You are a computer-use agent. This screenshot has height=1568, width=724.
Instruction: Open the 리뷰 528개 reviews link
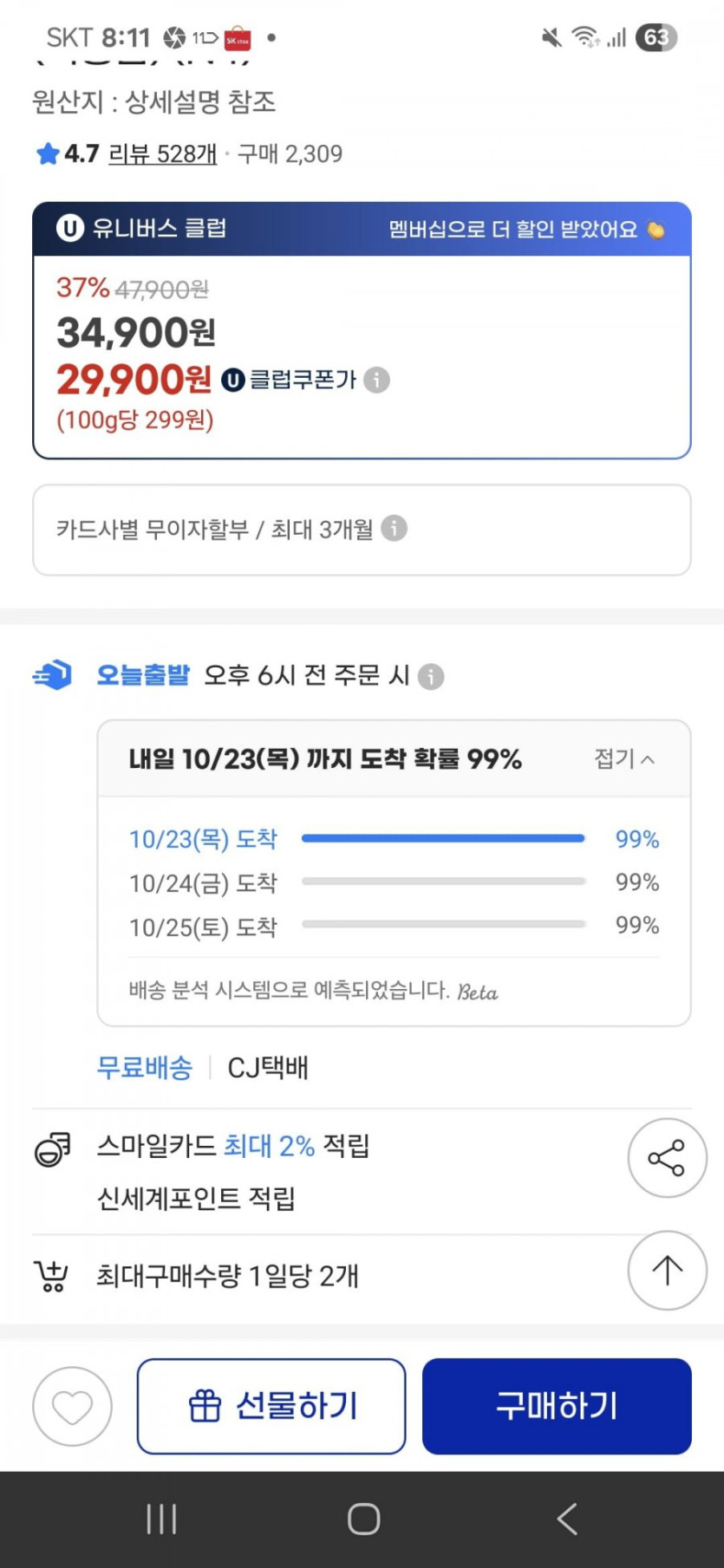[x=162, y=154]
